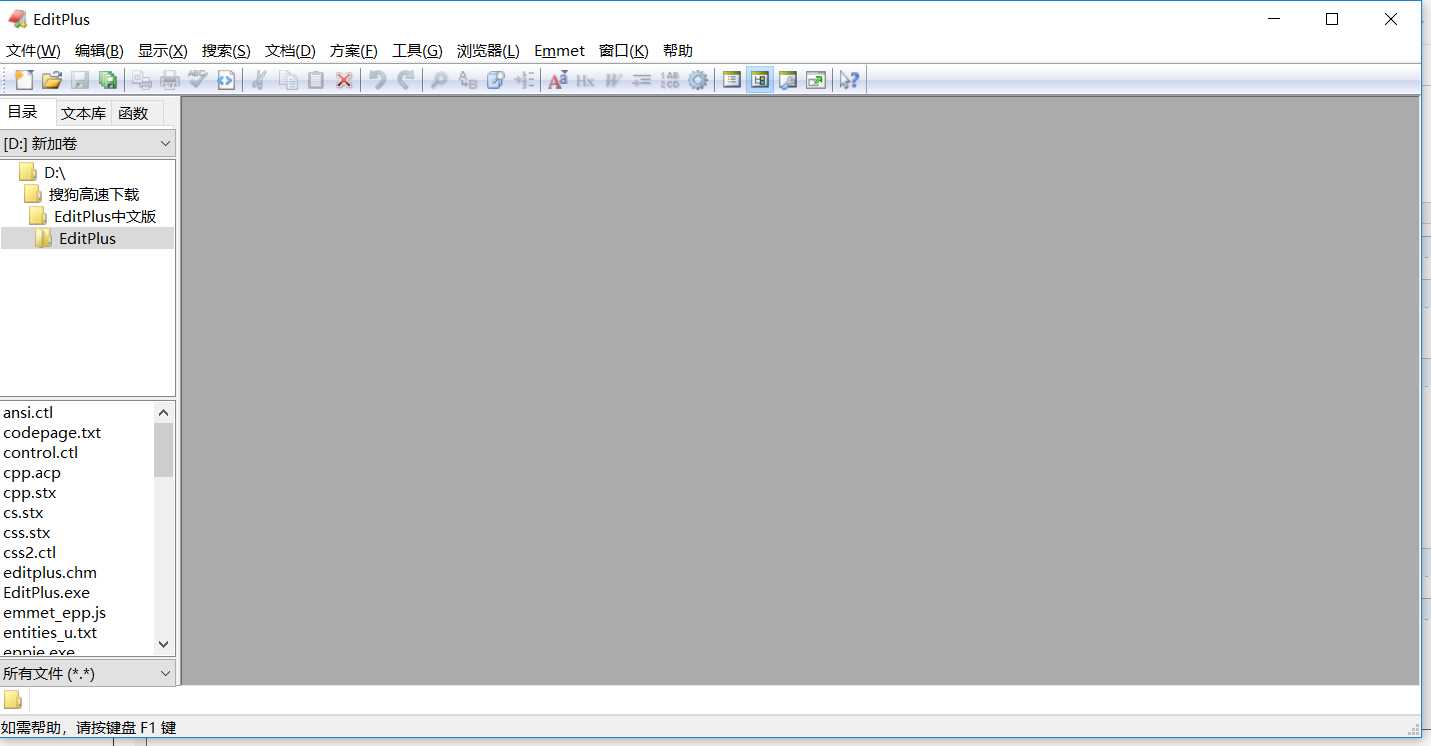Click the file list scroll-down arrow

pos(164,645)
